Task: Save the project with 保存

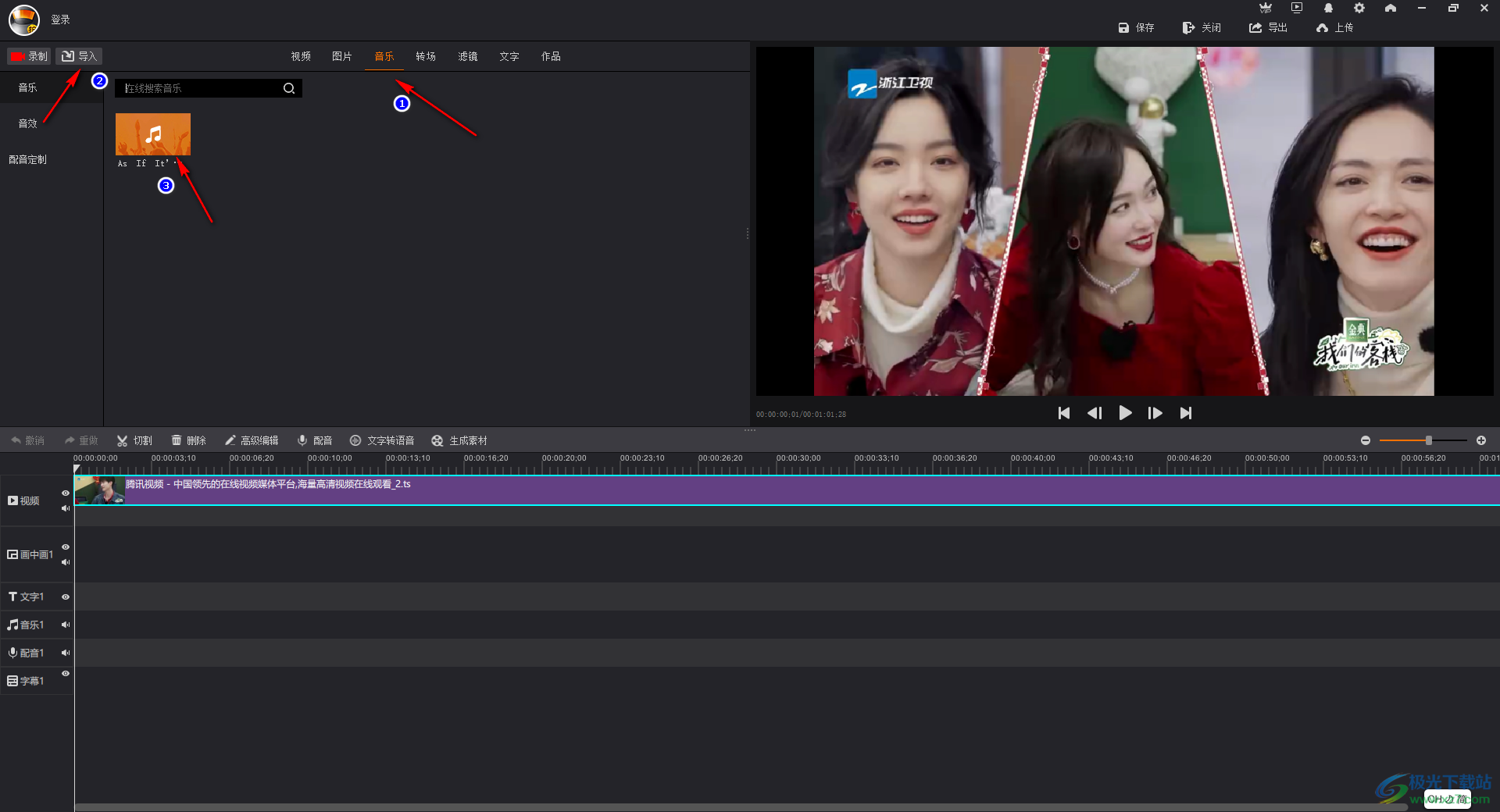Action: [1136, 27]
